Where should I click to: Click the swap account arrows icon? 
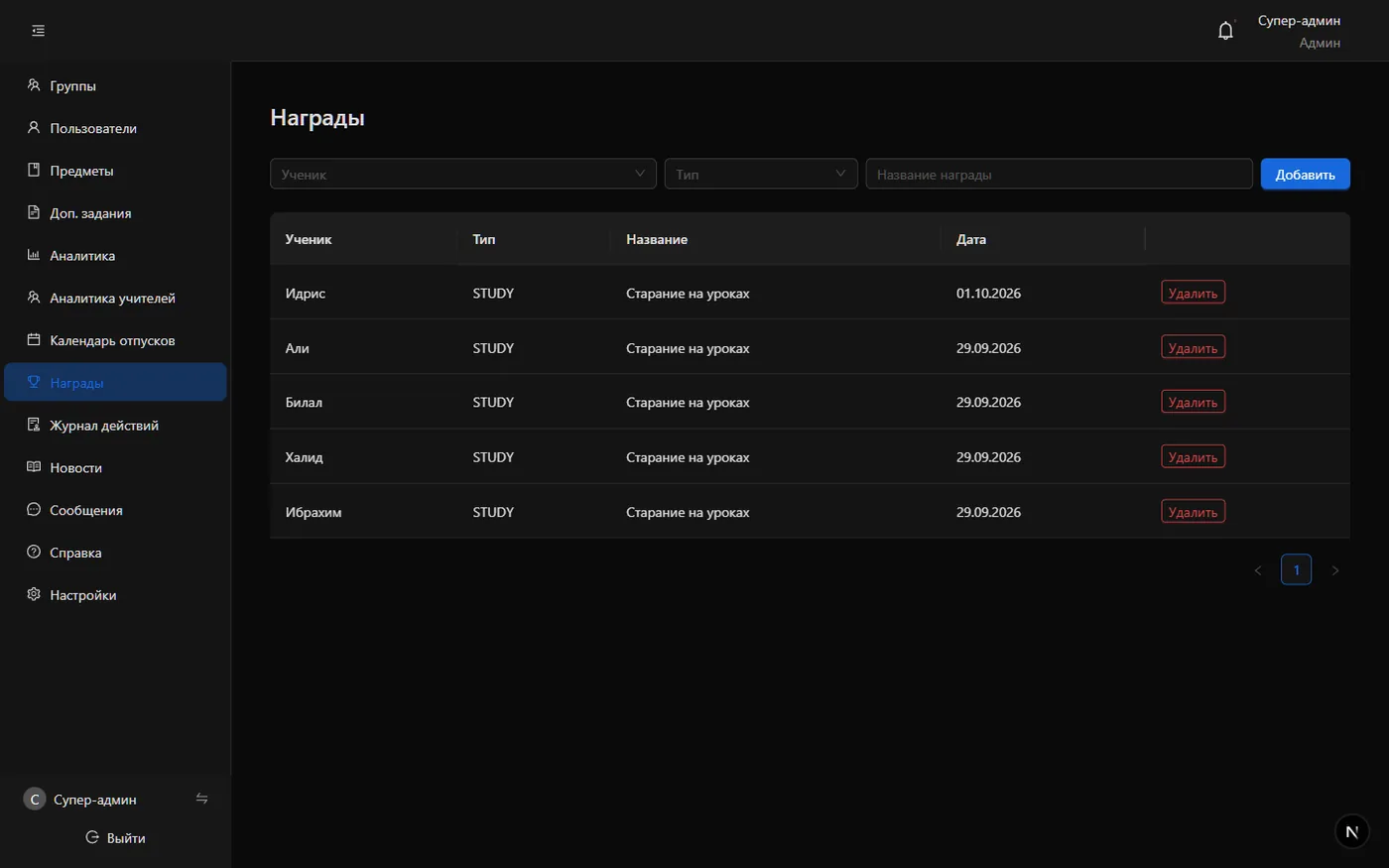pos(202,799)
